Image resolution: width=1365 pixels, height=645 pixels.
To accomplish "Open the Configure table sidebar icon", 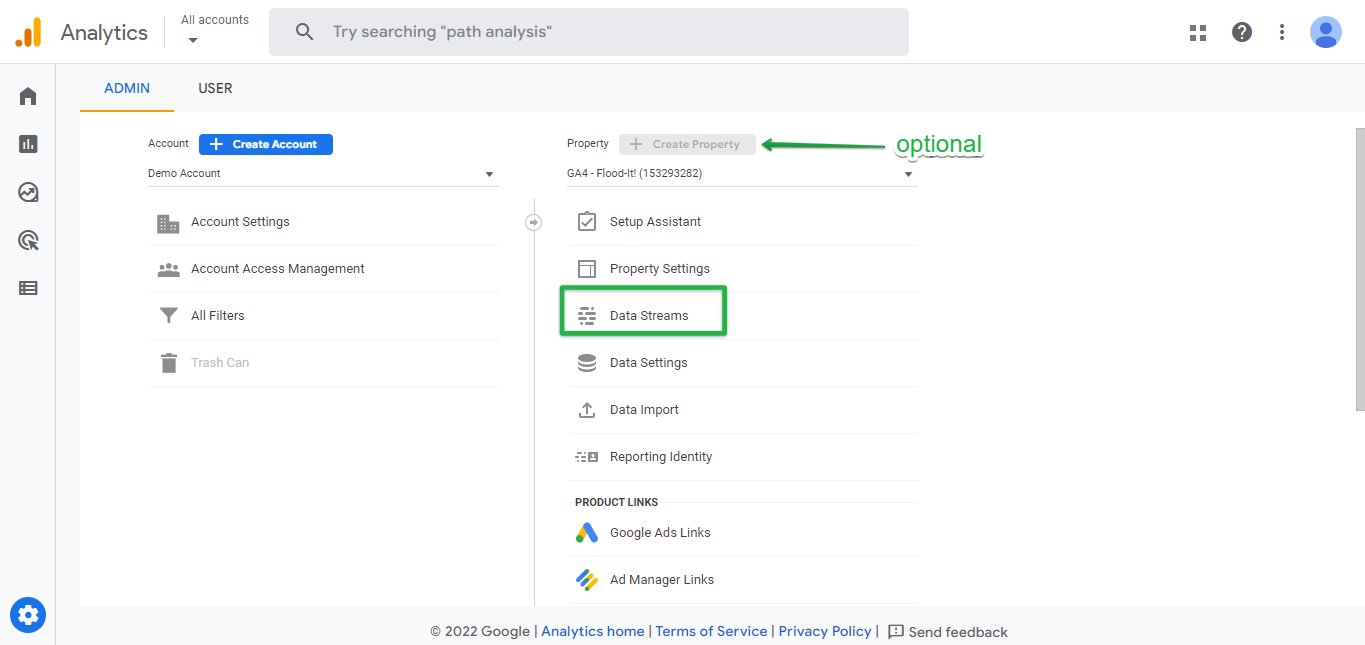I will (x=28, y=288).
